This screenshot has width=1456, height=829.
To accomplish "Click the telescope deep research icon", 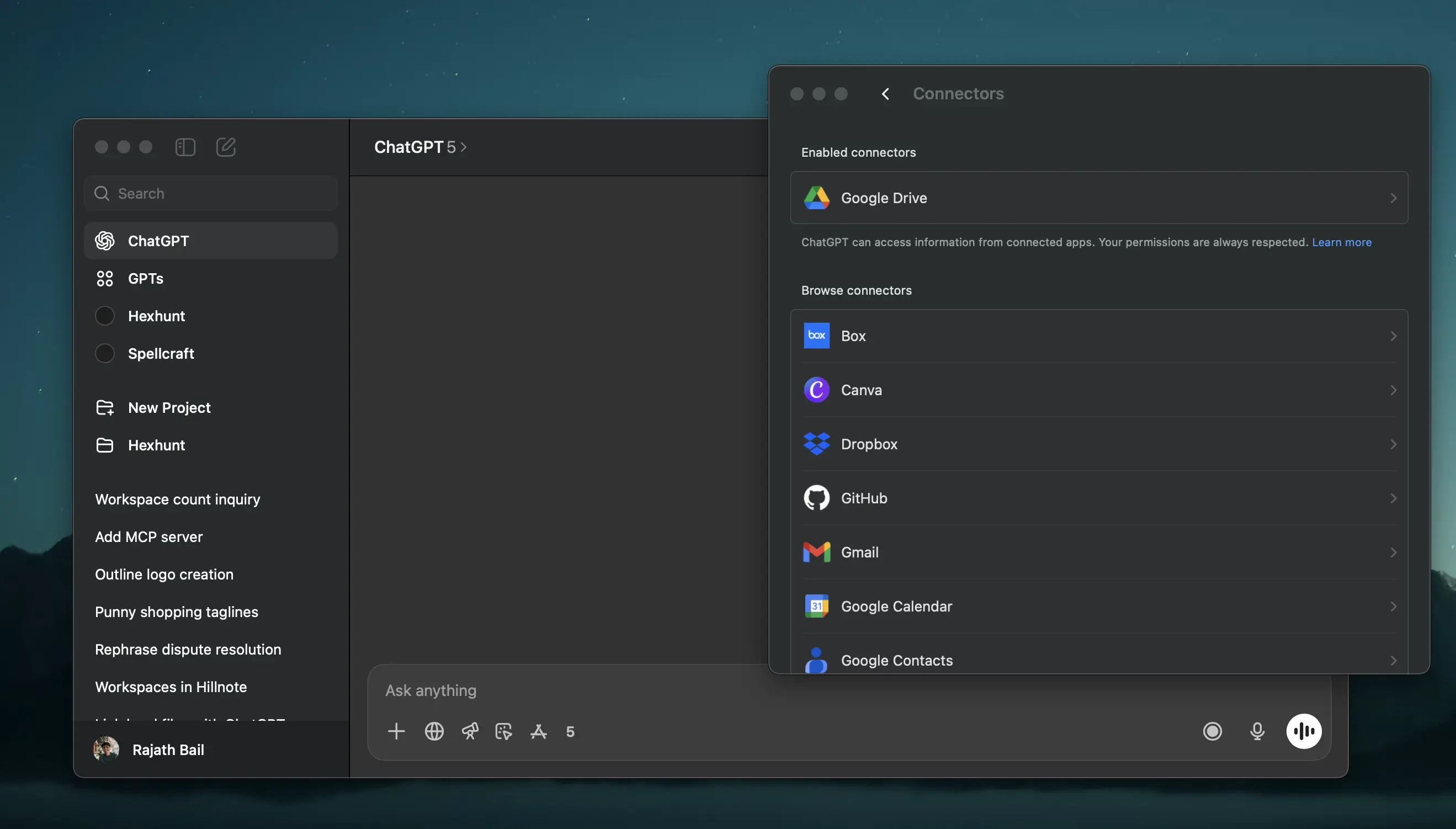I will [470, 731].
